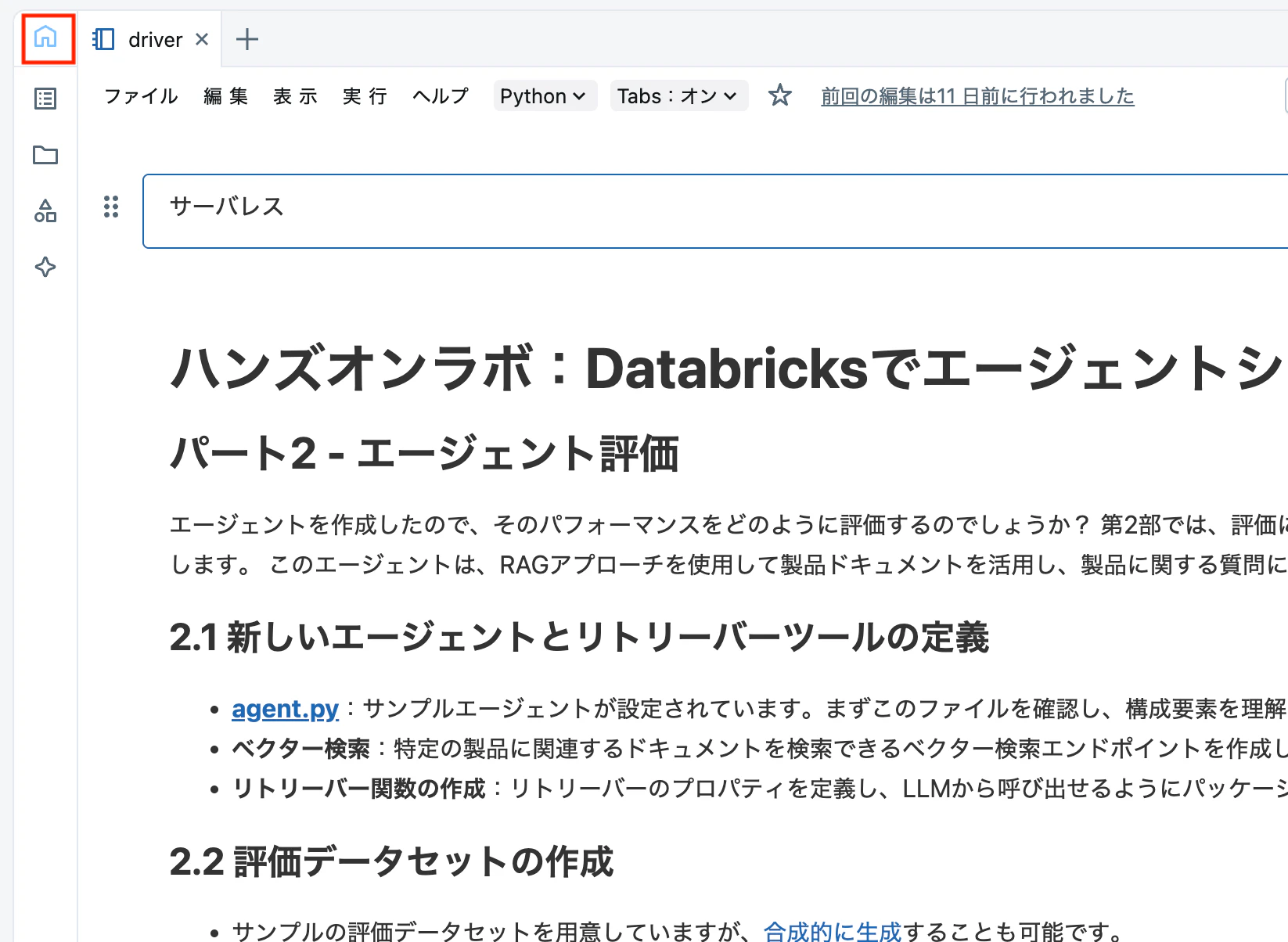This screenshot has height=942, width=1288.
Task: Click heading 2.2 評価データセットの作成
Action: 391,861
